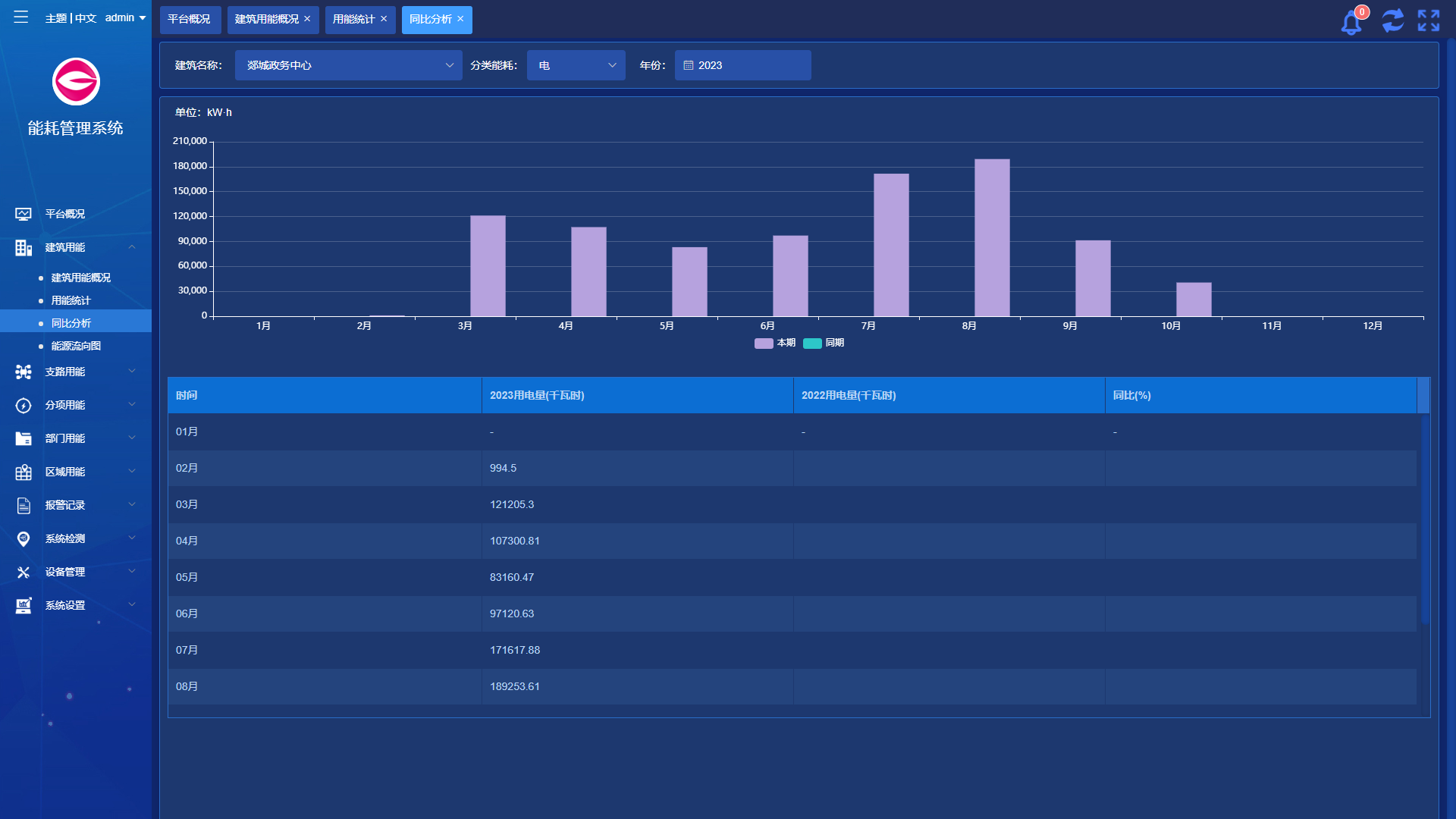Screen dimensions: 1456x819
Task: Enter fullscreen using the expand icon
Action: 1429,20
